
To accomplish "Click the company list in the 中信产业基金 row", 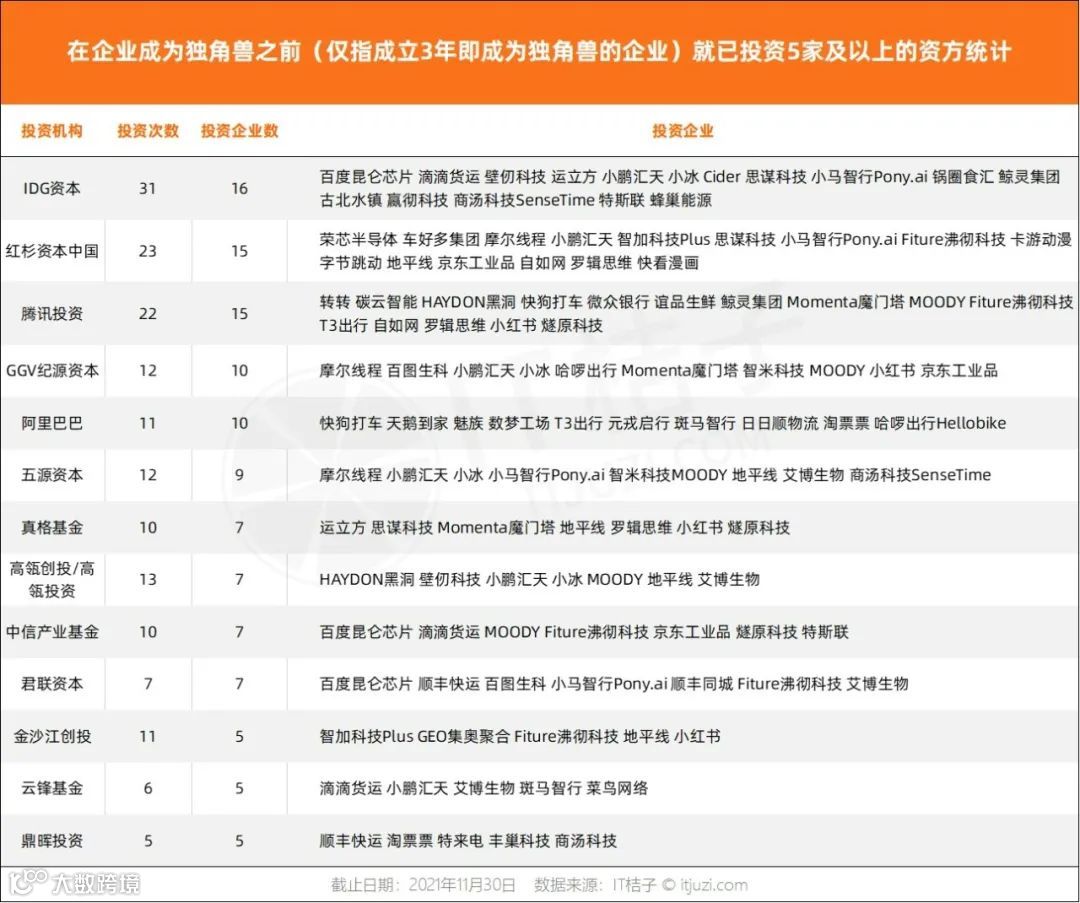I will 584,632.
